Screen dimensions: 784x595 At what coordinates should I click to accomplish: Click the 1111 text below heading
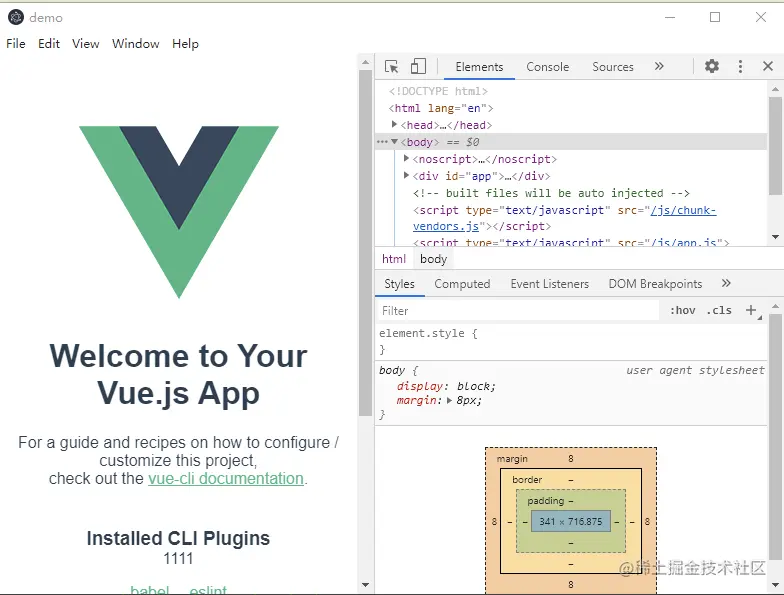[x=178, y=558]
